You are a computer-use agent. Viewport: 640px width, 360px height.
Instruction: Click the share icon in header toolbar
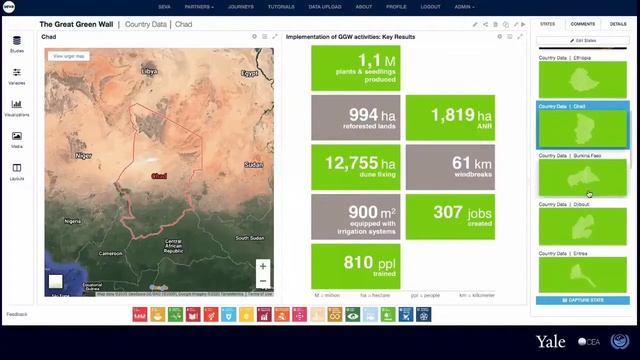(485, 24)
